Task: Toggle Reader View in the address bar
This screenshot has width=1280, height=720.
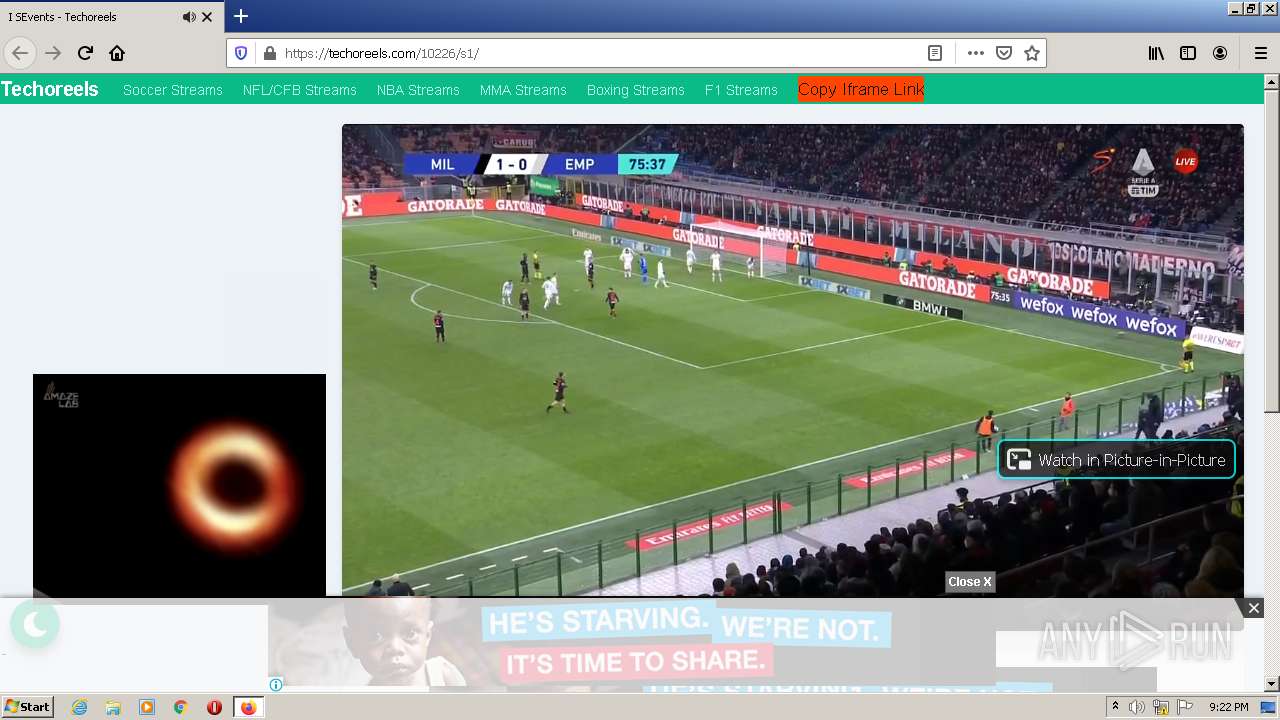Action: (x=935, y=53)
